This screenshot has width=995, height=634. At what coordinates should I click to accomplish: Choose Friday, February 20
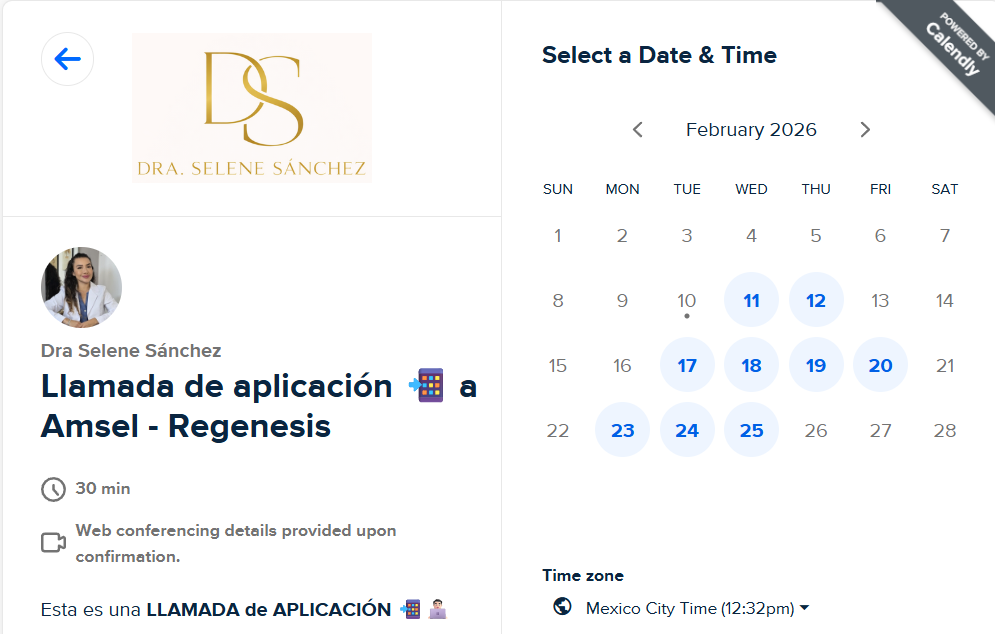(x=880, y=365)
